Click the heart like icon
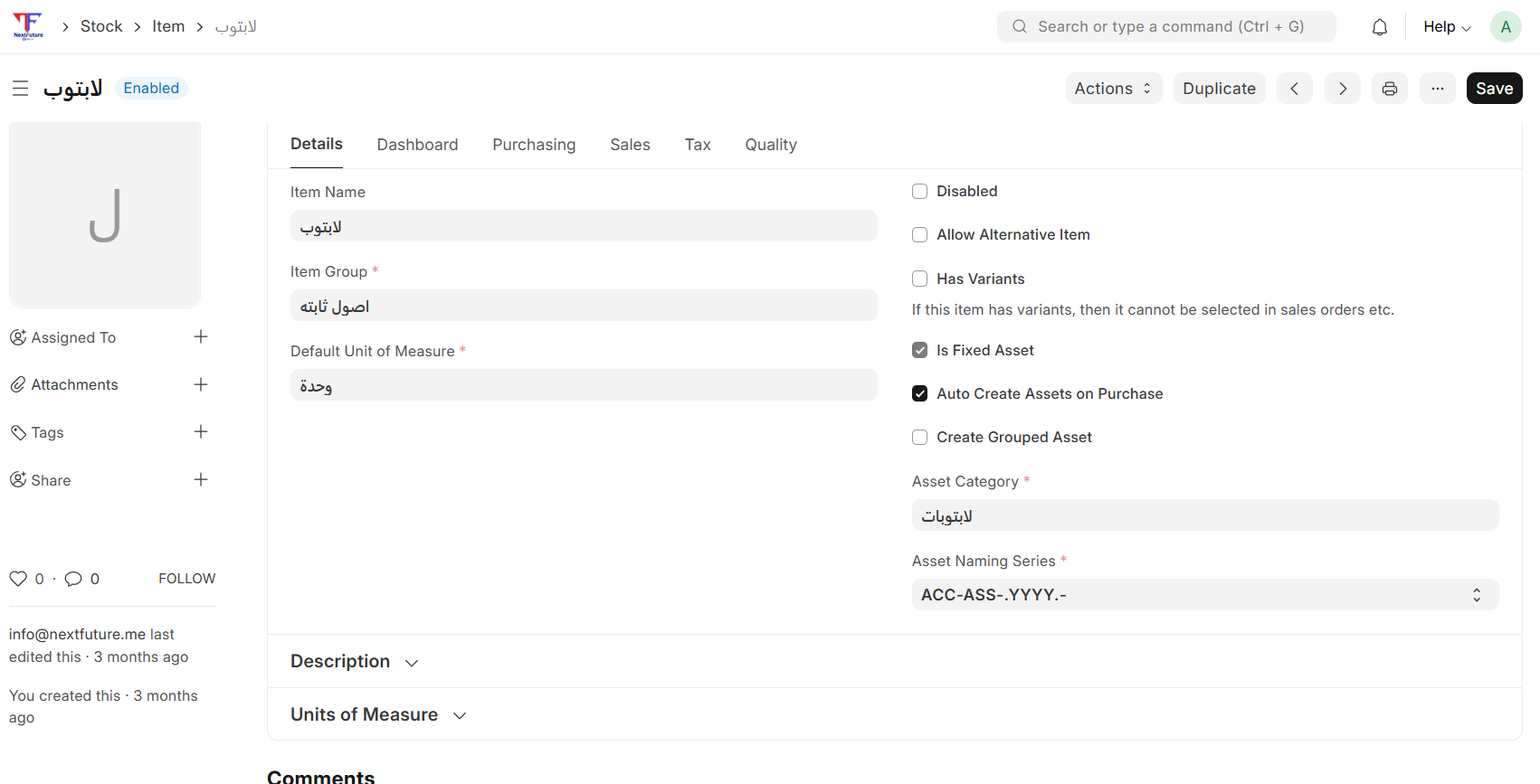Image resolution: width=1540 pixels, height=784 pixels. click(x=18, y=579)
